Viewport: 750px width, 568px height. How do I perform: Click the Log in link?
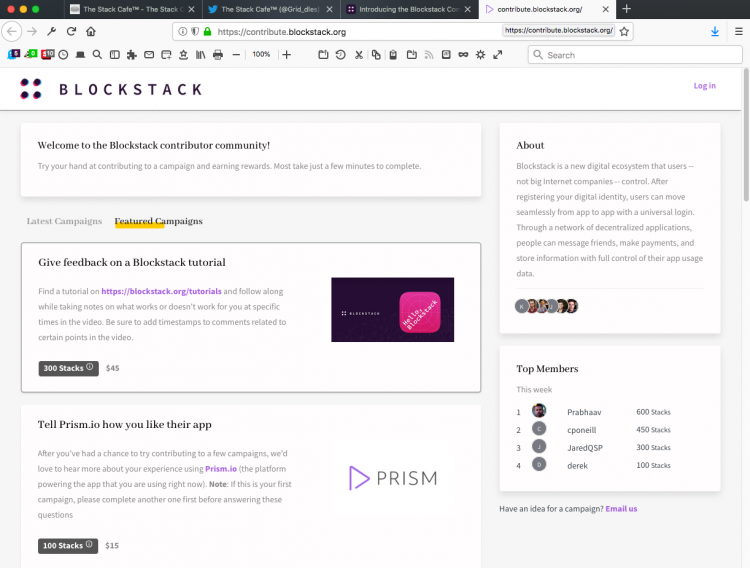[x=705, y=86]
